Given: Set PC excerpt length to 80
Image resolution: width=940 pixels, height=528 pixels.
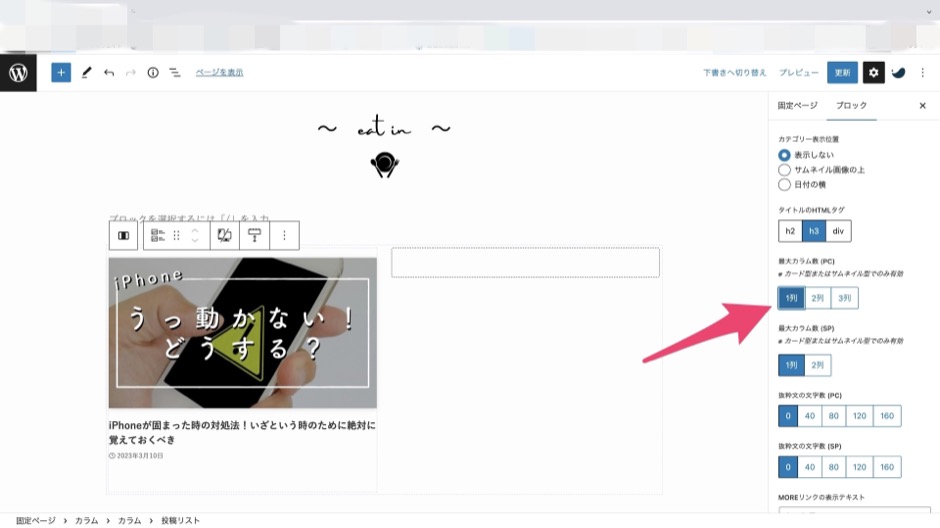Looking at the screenshot, I should [833, 416].
